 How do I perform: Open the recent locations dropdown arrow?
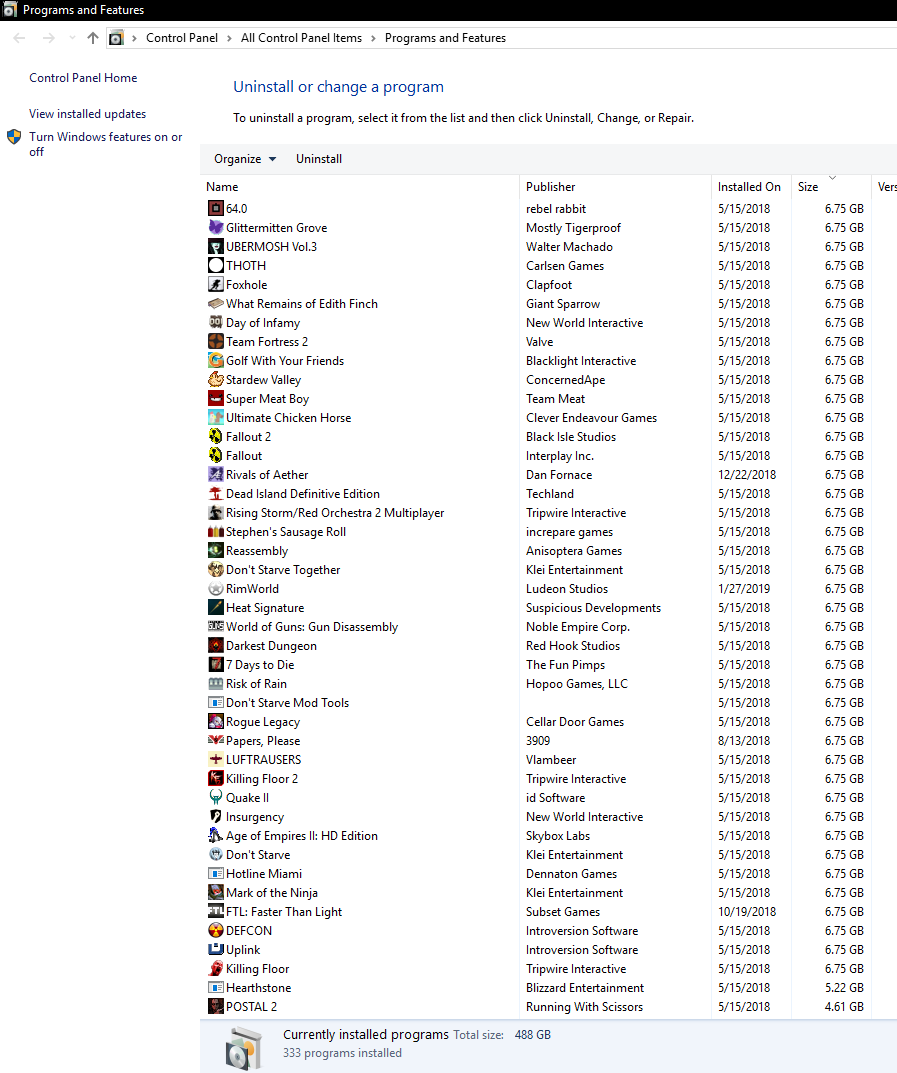(x=72, y=38)
